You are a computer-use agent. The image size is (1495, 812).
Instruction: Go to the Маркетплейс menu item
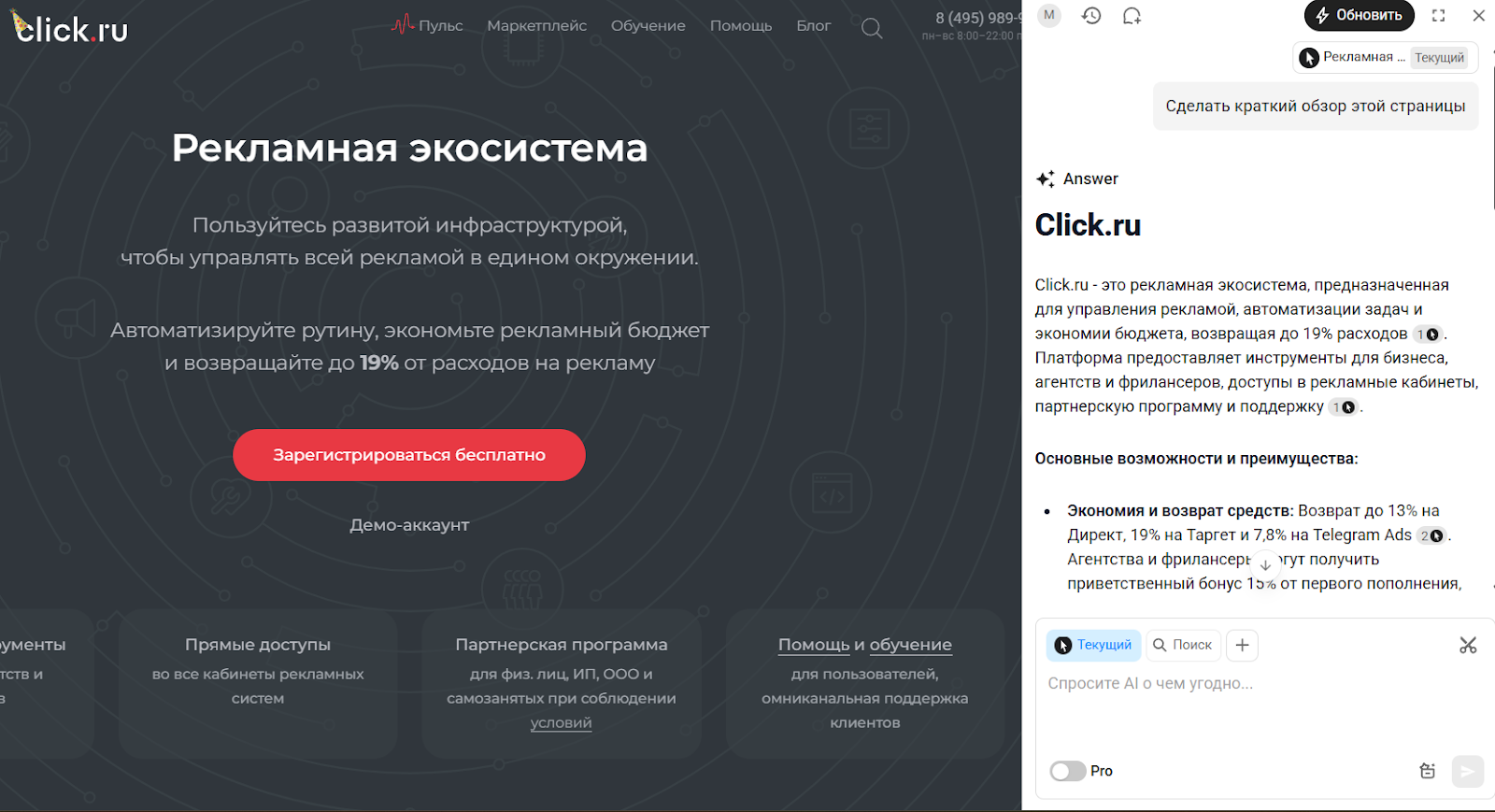click(x=536, y=25)
